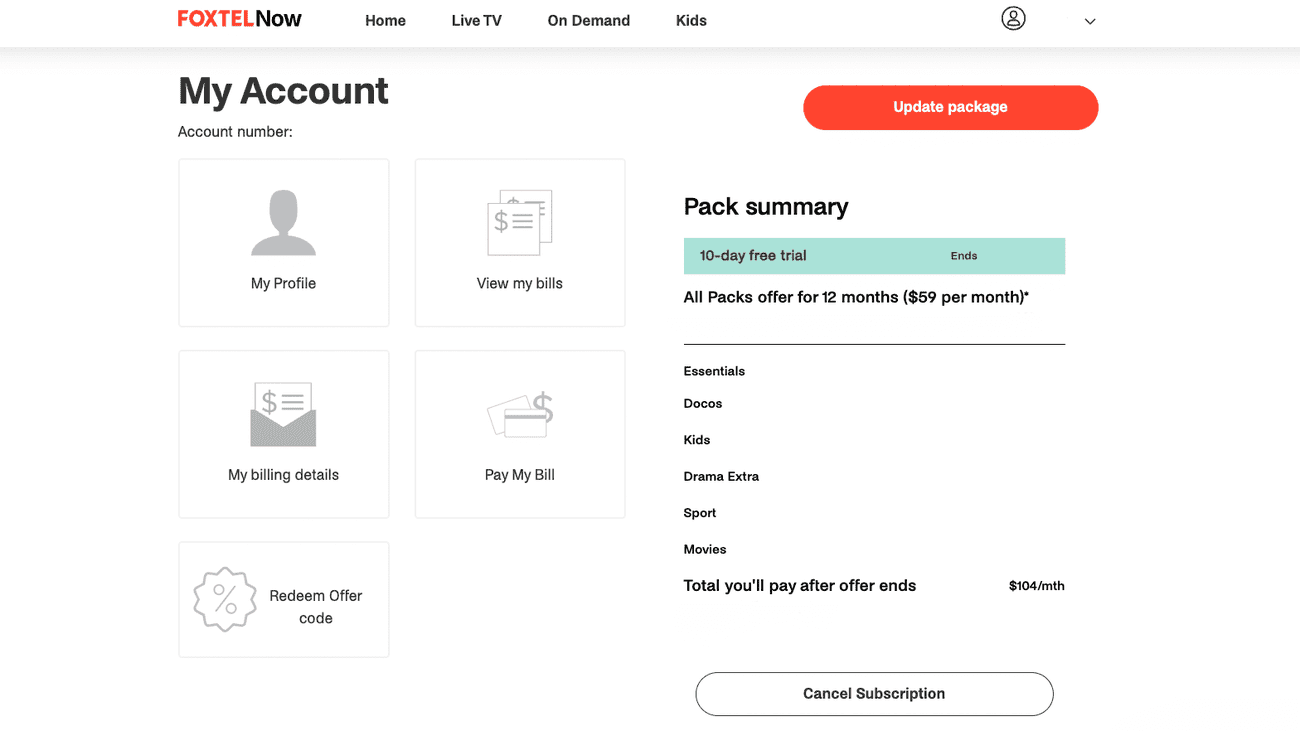Open the Live TV menu item
Image resolution: width=1300 pixels, height=731 pixels.
476,21
